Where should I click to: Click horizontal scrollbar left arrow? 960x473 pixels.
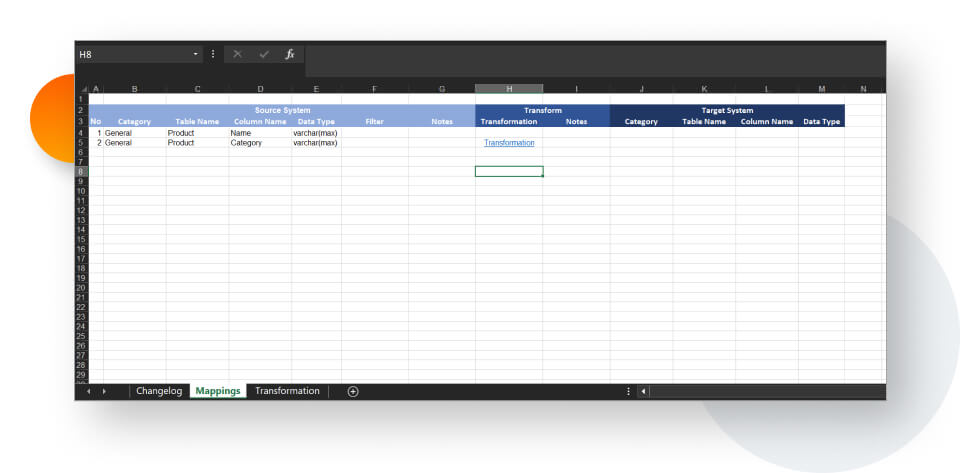[x=643, y=391]
